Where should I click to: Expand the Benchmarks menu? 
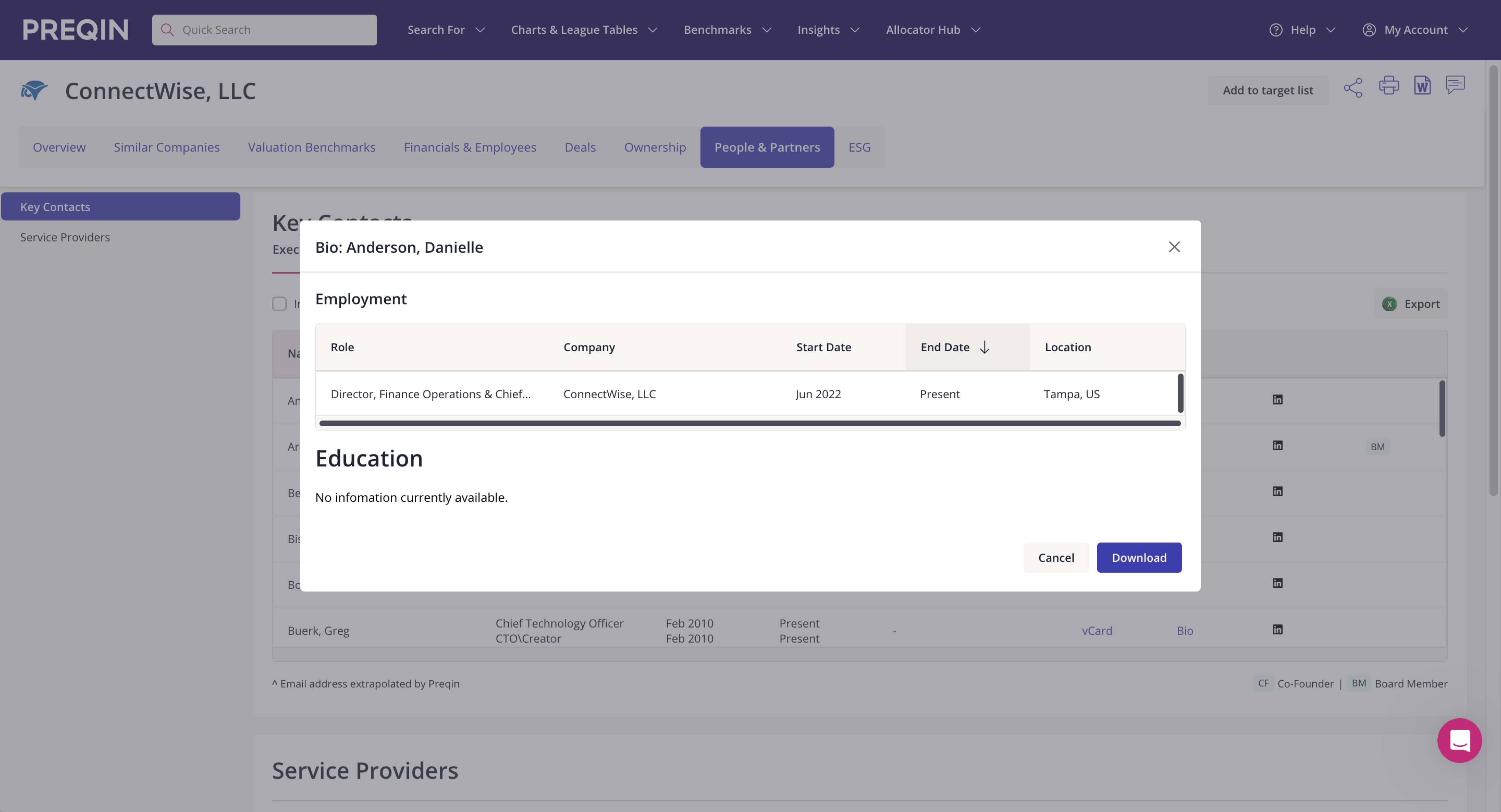(727, 30)
